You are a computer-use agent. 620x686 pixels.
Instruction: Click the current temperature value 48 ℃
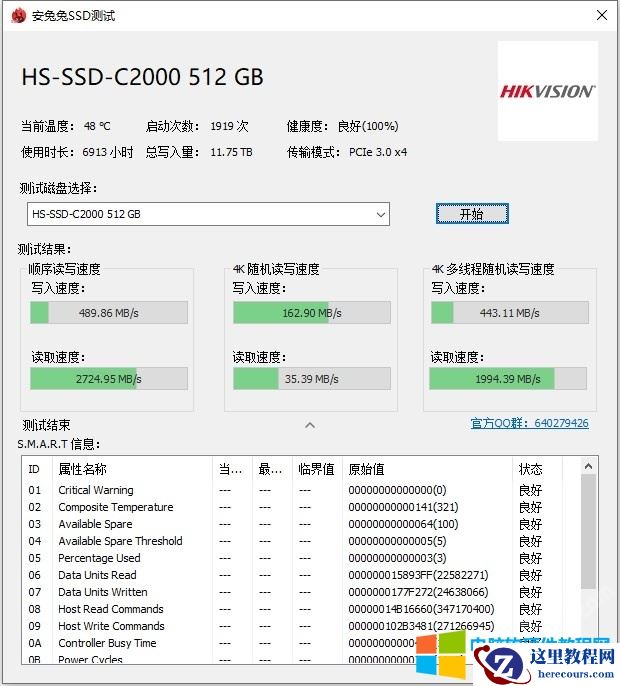tap(97, 126)
